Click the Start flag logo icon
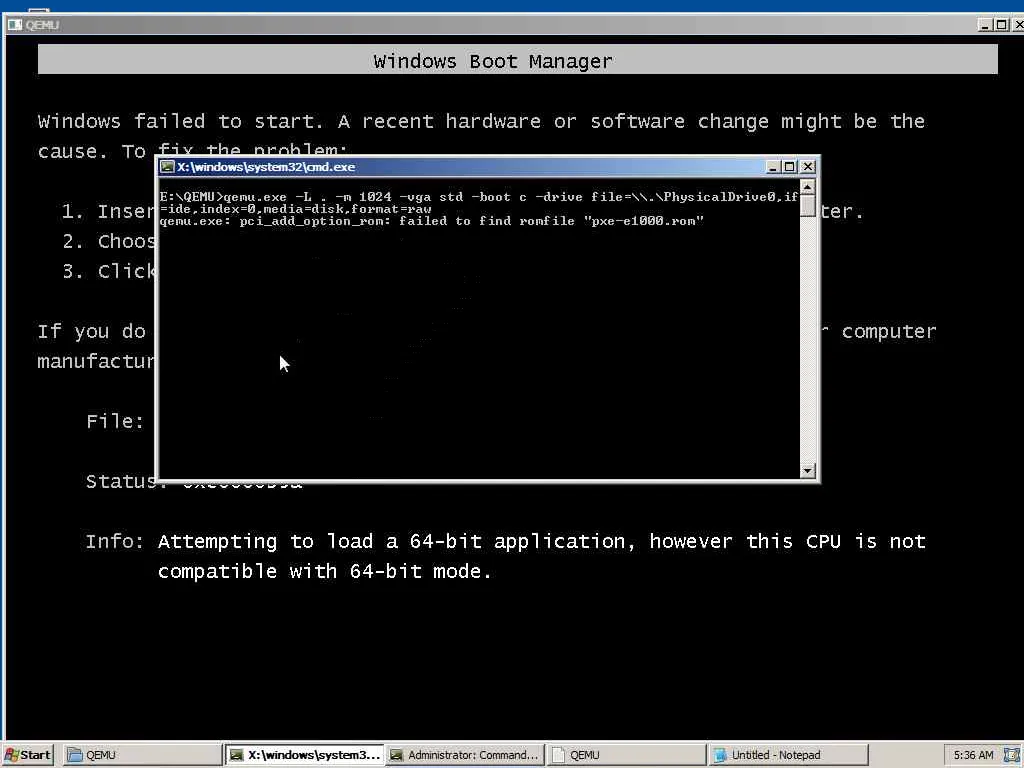The width and height of the screenshot is (1024, 768). click(11, 755)
